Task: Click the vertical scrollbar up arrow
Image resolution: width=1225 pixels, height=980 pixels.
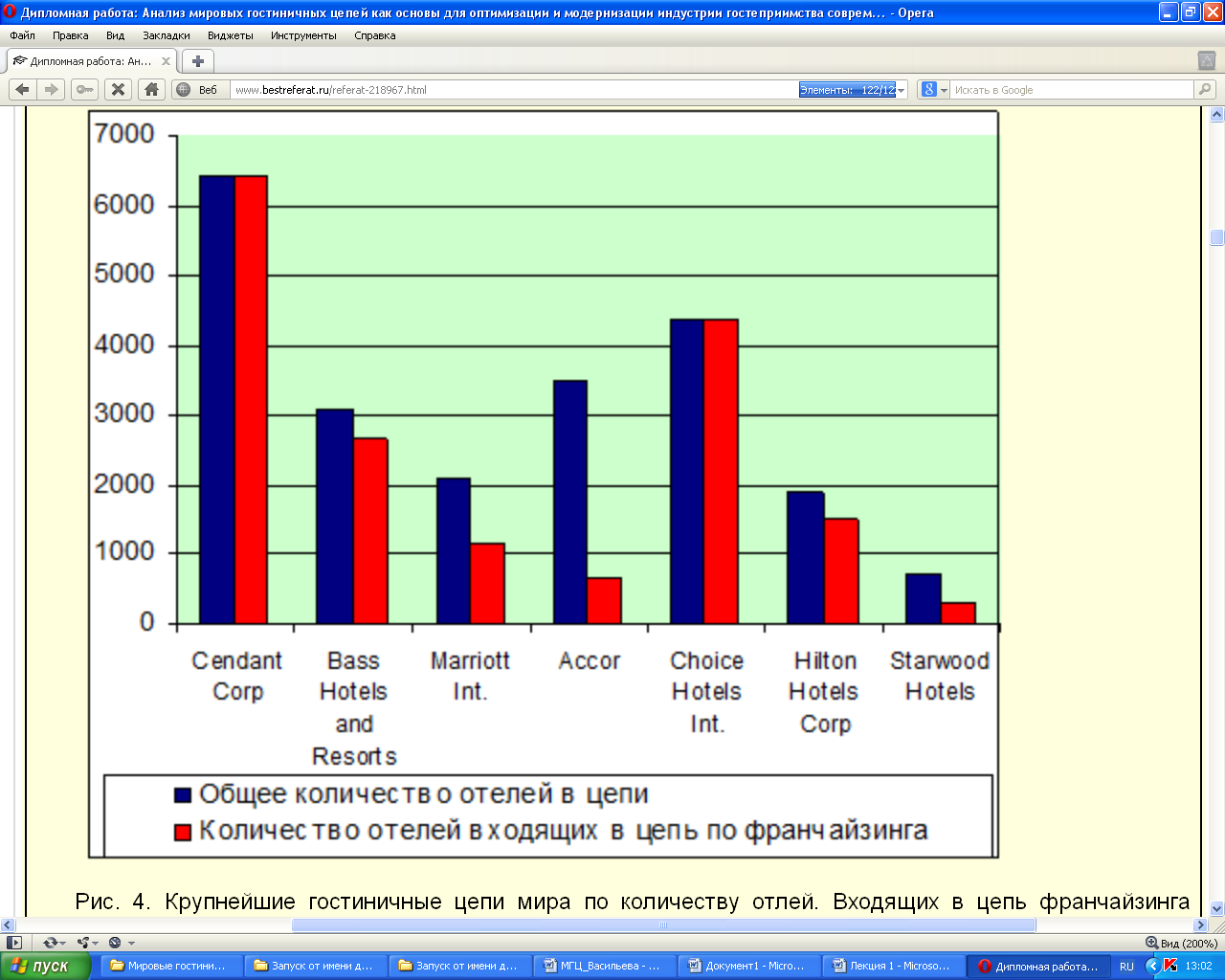Action: pyautogui.click(x=1216, y=114)
